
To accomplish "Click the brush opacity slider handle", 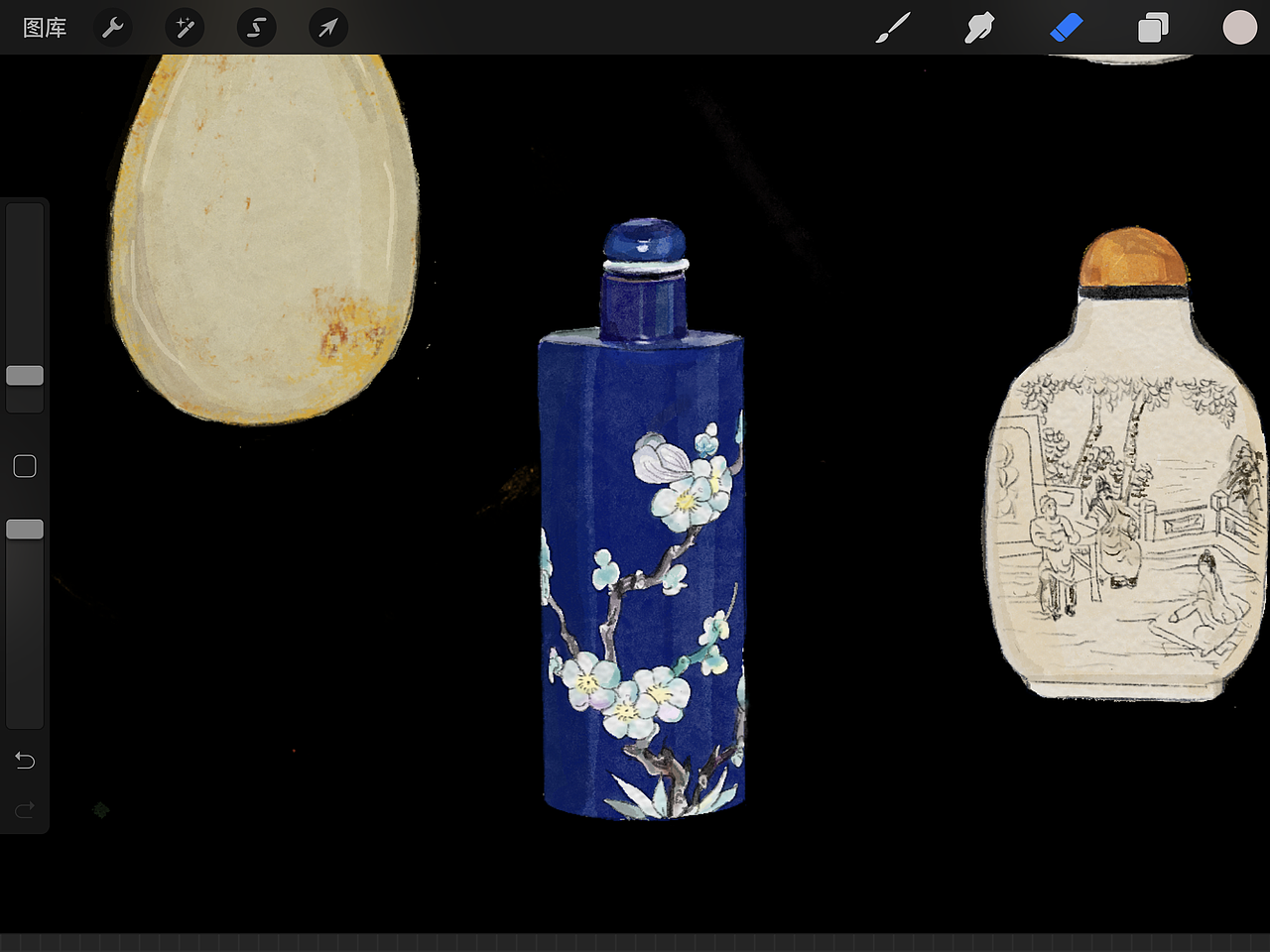I will pos(25,530).
